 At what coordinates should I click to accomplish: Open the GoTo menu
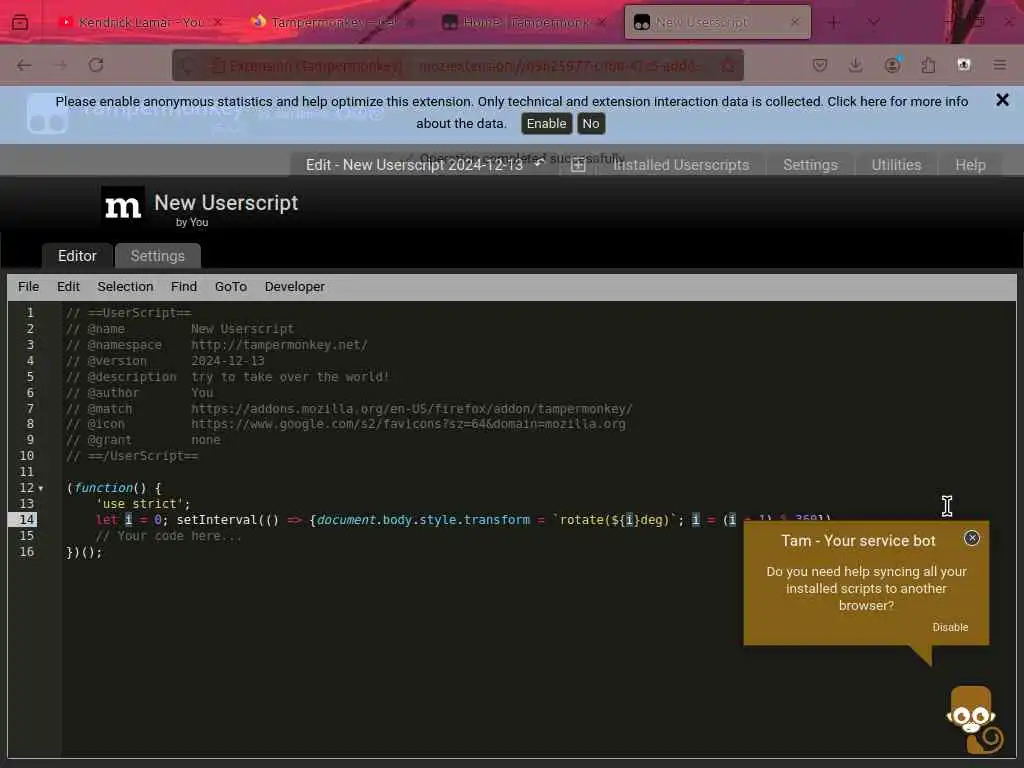point(231,287)
